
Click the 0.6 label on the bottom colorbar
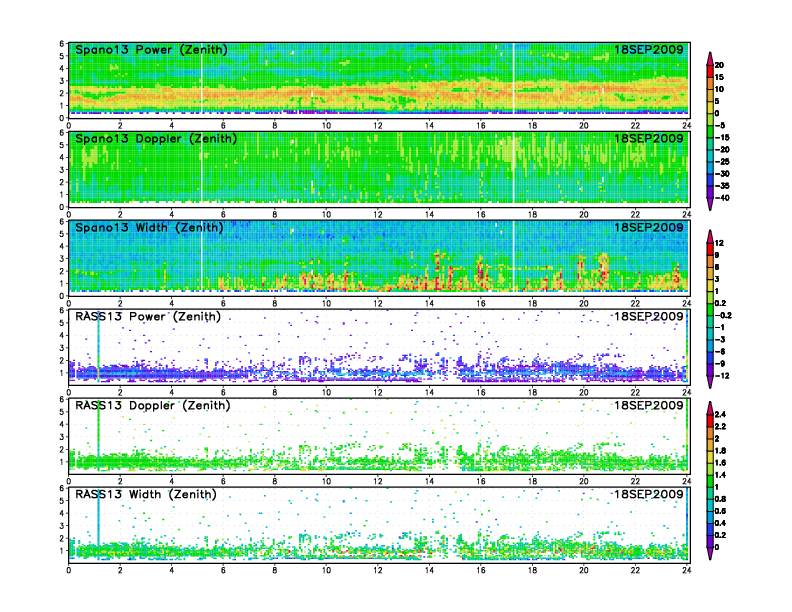720,511
